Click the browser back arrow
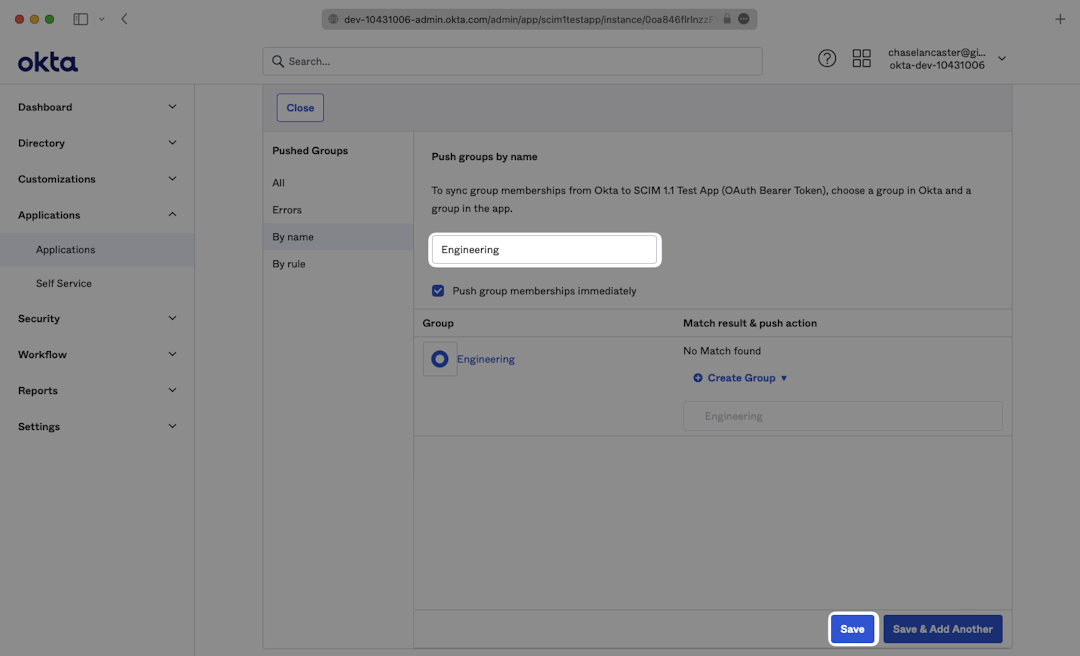This screenshot has width=1080, height=656. click(124, 19)
